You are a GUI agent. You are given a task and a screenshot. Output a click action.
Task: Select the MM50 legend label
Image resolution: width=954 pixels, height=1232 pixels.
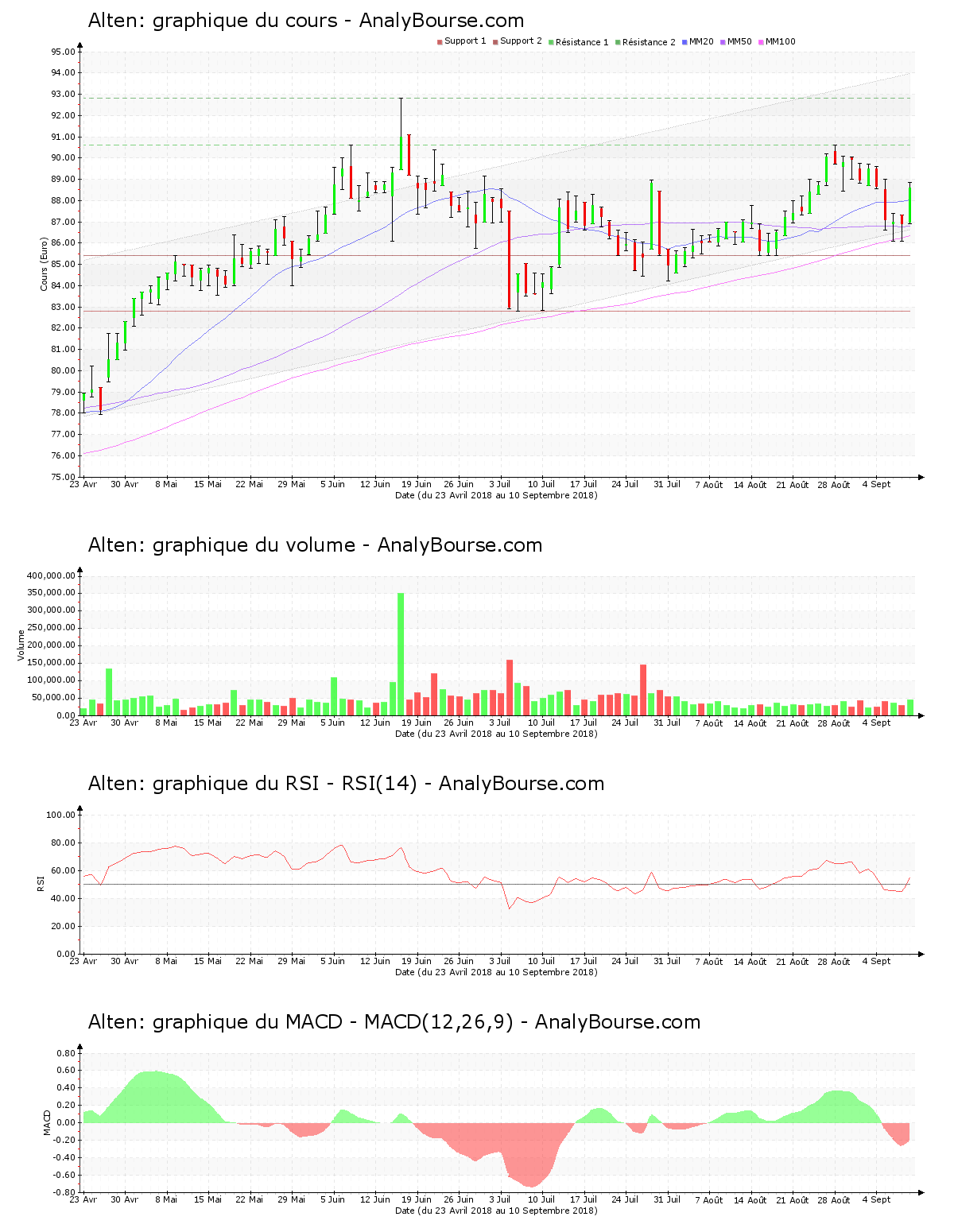coord(739,42)
